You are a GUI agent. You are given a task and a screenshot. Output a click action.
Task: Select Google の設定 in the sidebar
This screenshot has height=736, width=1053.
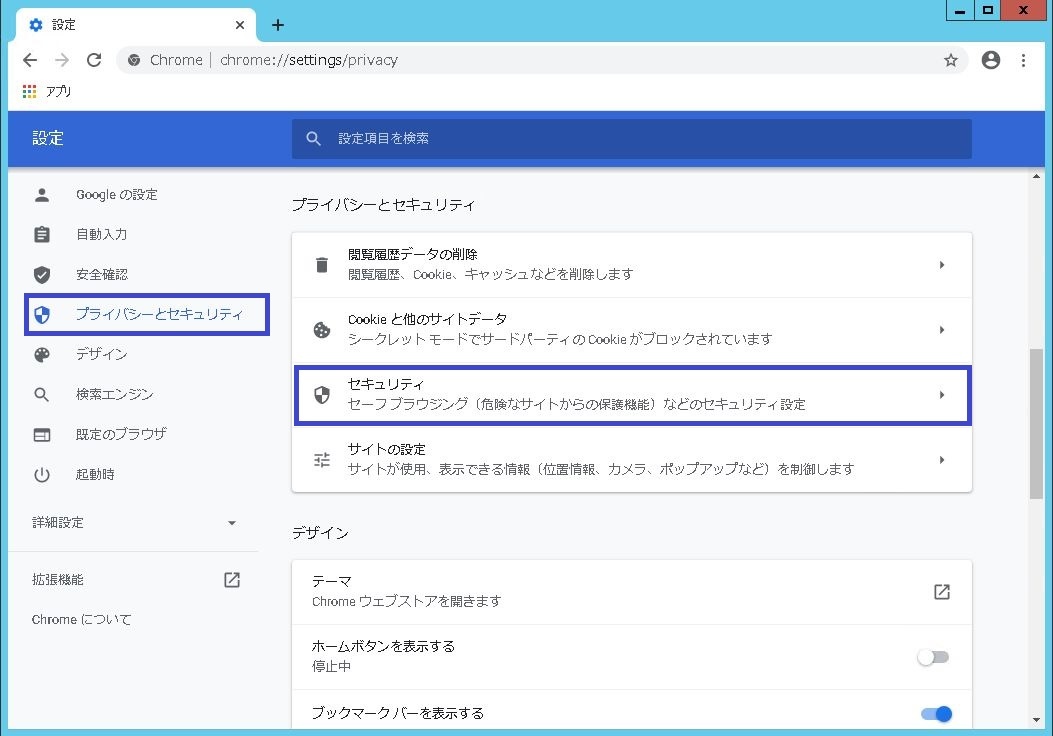click(117, 195)
